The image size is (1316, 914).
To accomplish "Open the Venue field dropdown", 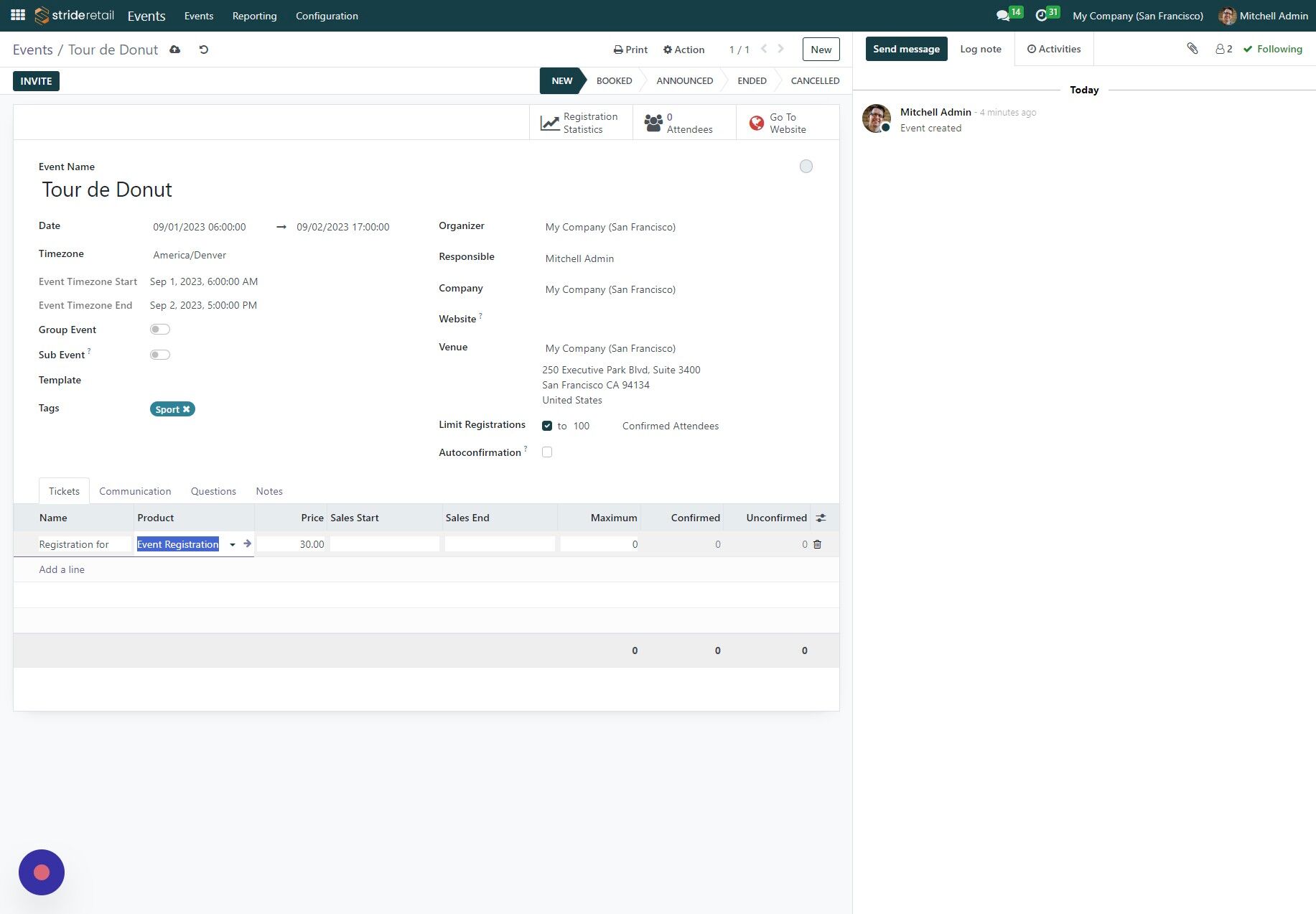I will pyautogui.click(x=678, y=348).
